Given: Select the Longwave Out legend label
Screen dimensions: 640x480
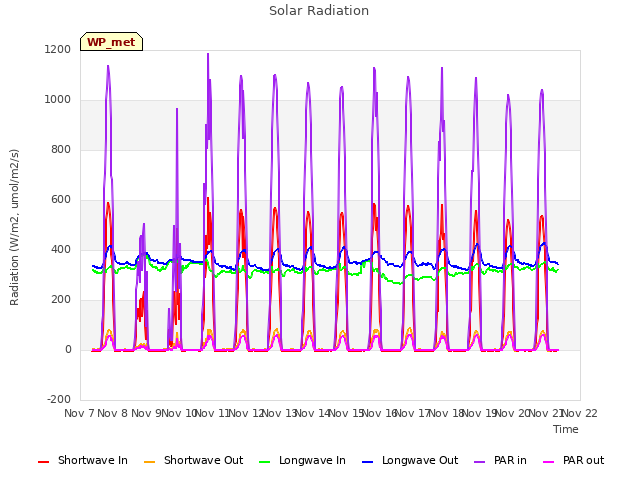Looking at the screenshot, I should (x=420, y=460).
